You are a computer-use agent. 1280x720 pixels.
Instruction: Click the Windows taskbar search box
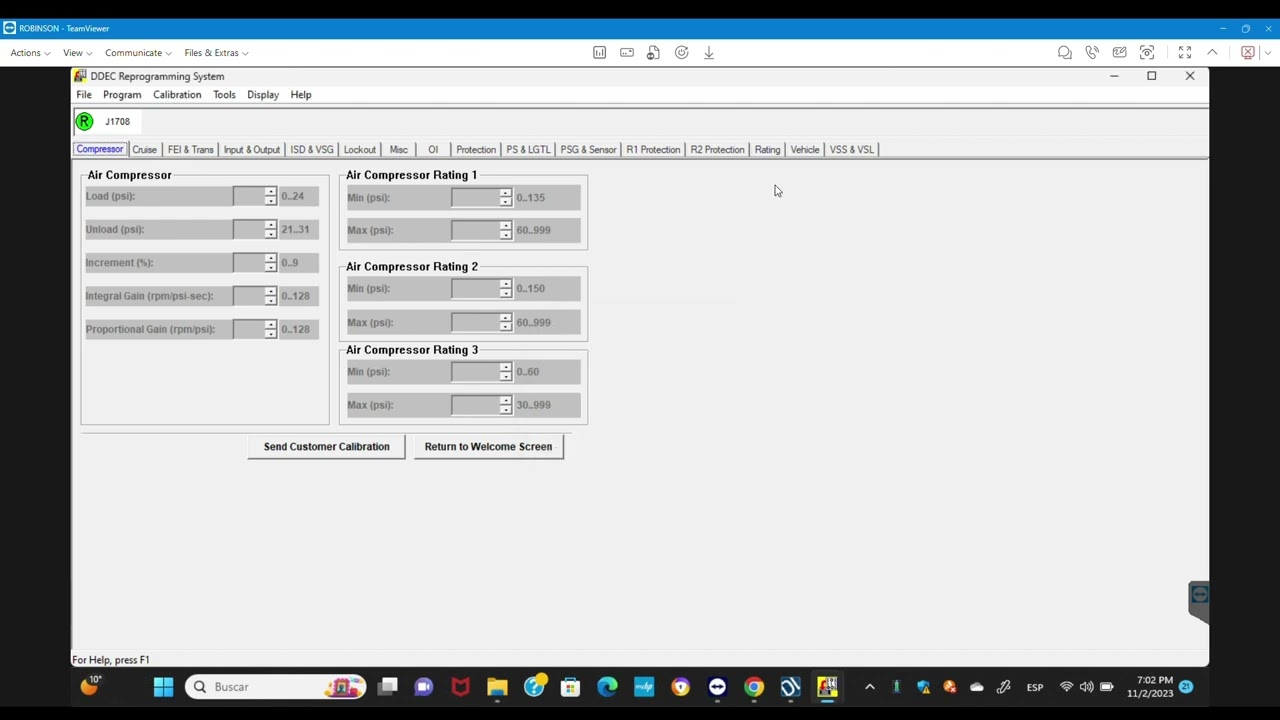pos(276,687)
